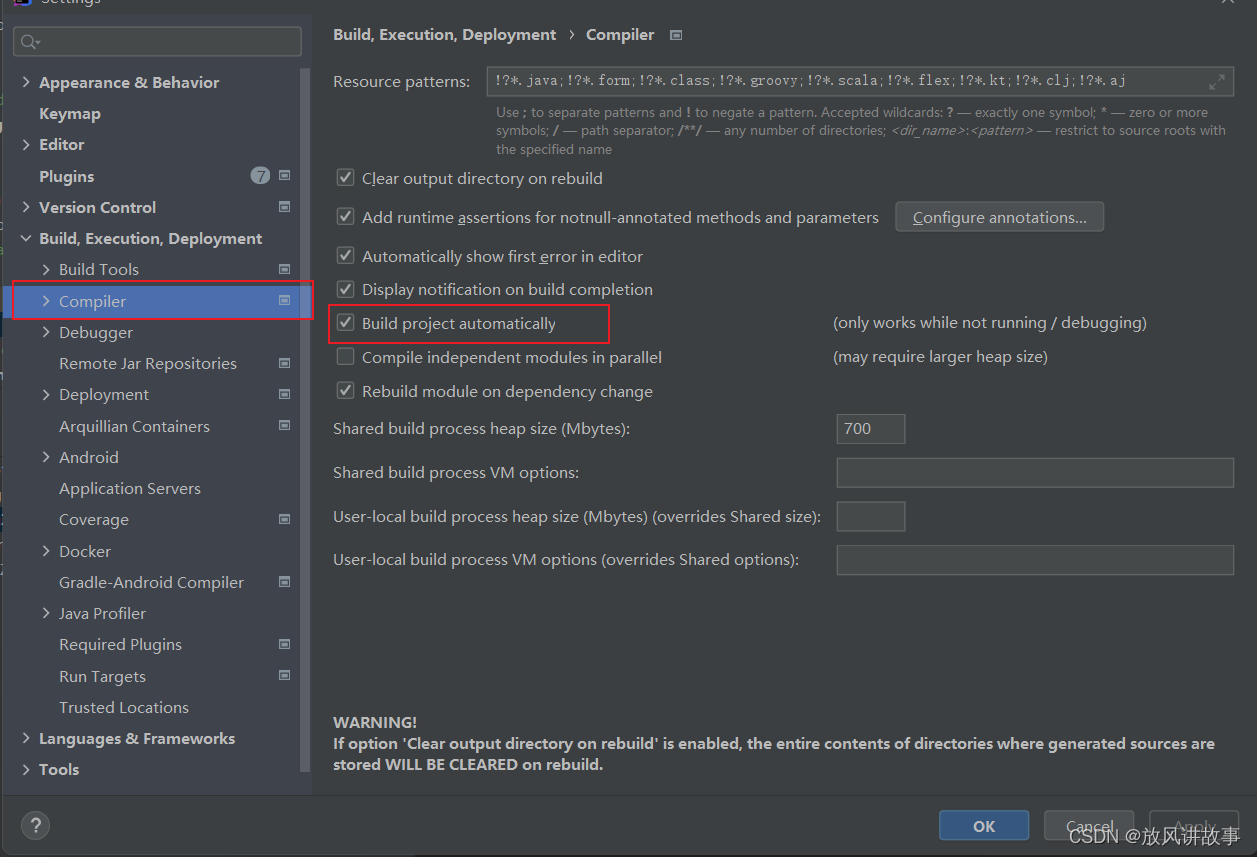Expand the Java Profiler node

(x=46, y=613)
